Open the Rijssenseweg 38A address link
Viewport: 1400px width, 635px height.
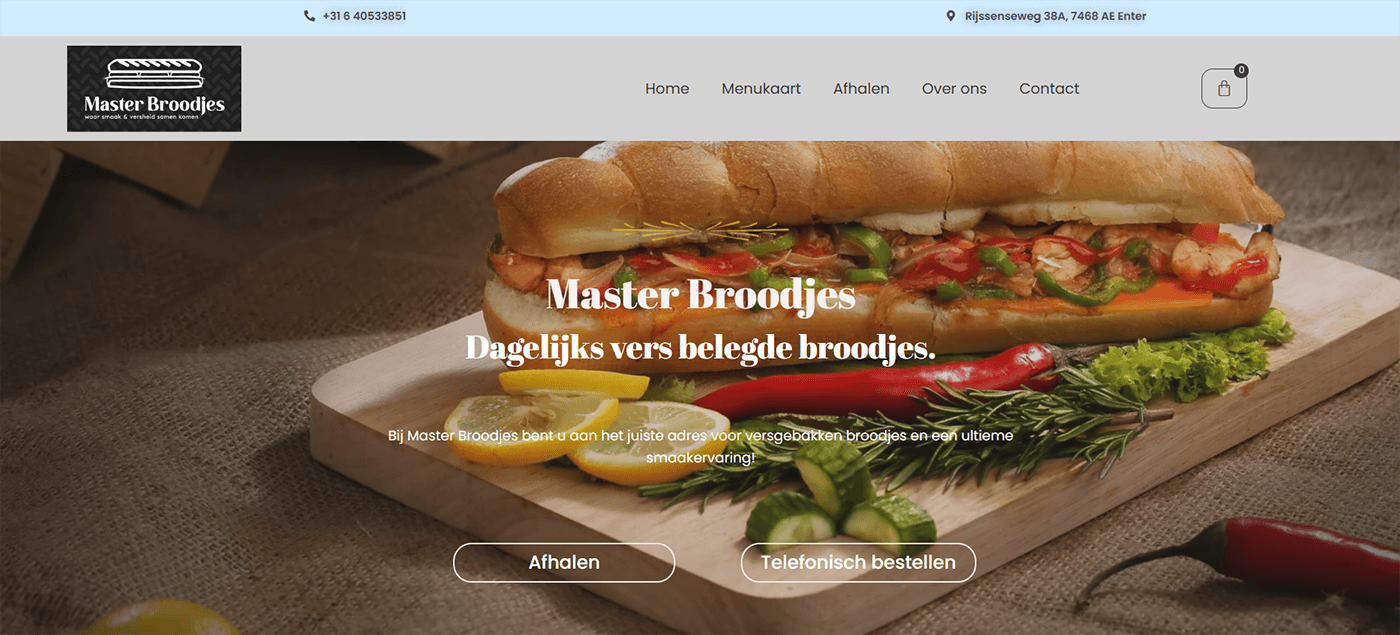point(1055,16)
